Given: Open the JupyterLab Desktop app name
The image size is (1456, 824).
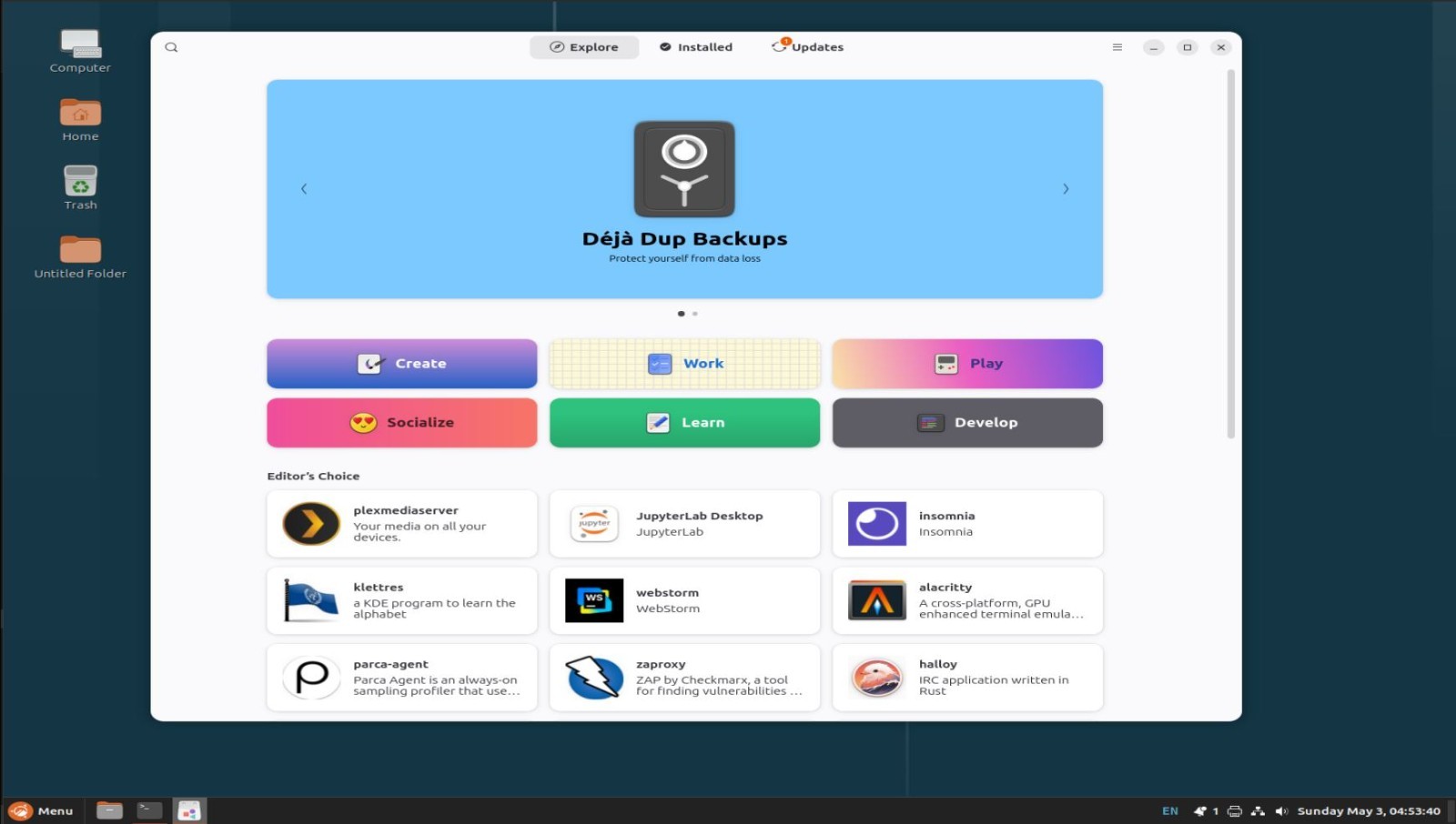Looking at the screenshot, I should click(700, 516).
